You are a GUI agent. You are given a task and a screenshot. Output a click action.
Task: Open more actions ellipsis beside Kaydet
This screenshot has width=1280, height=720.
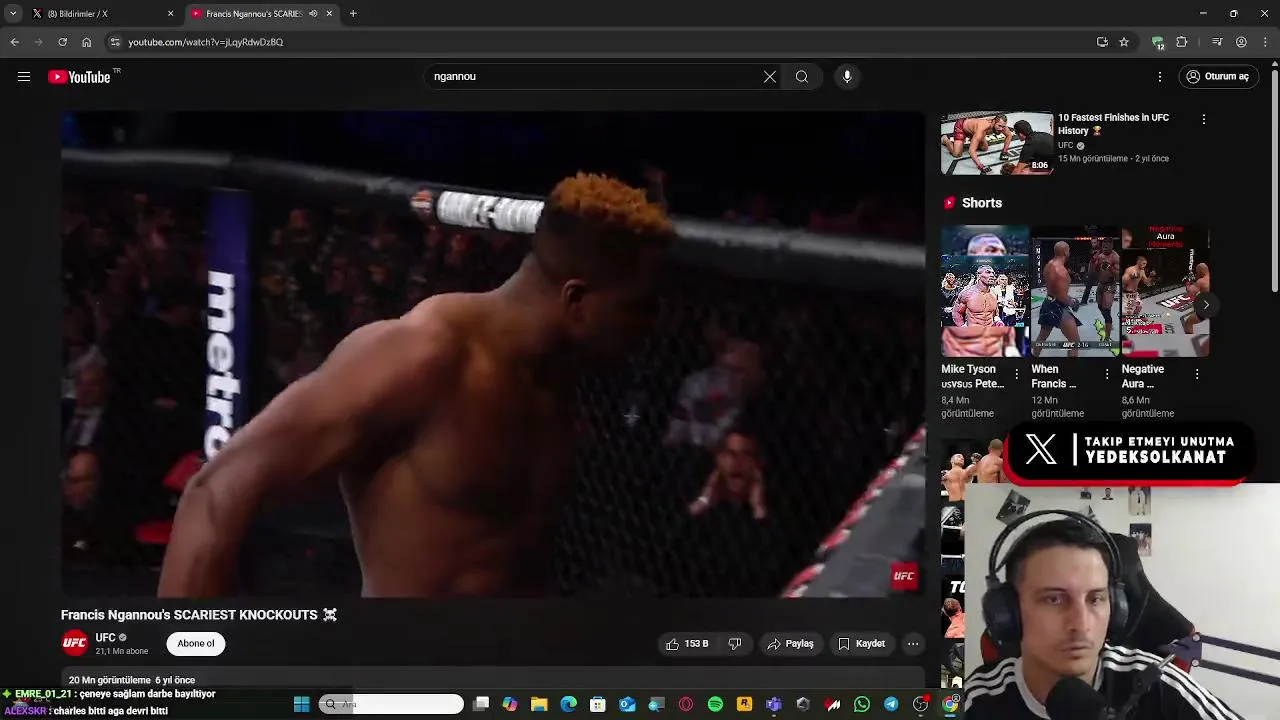point(913,644)
